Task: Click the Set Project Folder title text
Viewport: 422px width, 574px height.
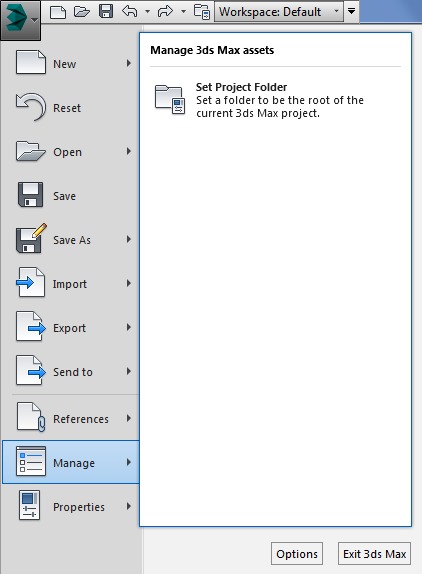Action: tap(241, 87)
